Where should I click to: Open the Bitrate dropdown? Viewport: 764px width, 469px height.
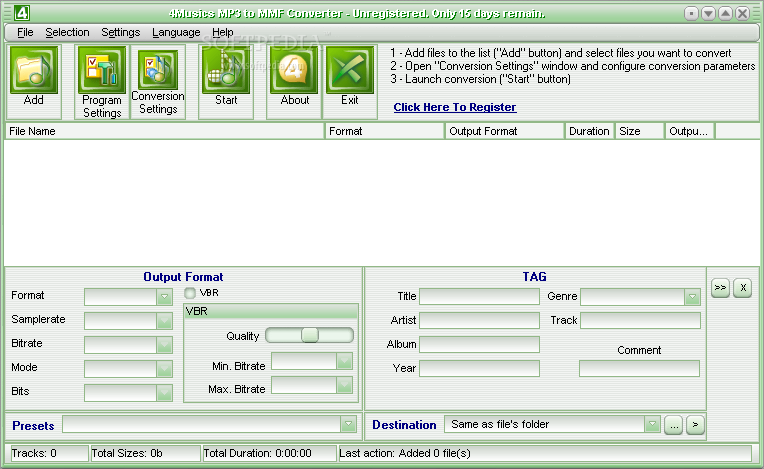click(x=165, y=345)
